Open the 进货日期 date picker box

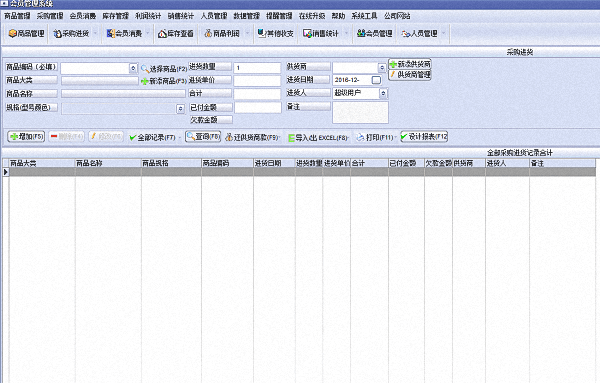pyautogui.click(x=376, y=80)
